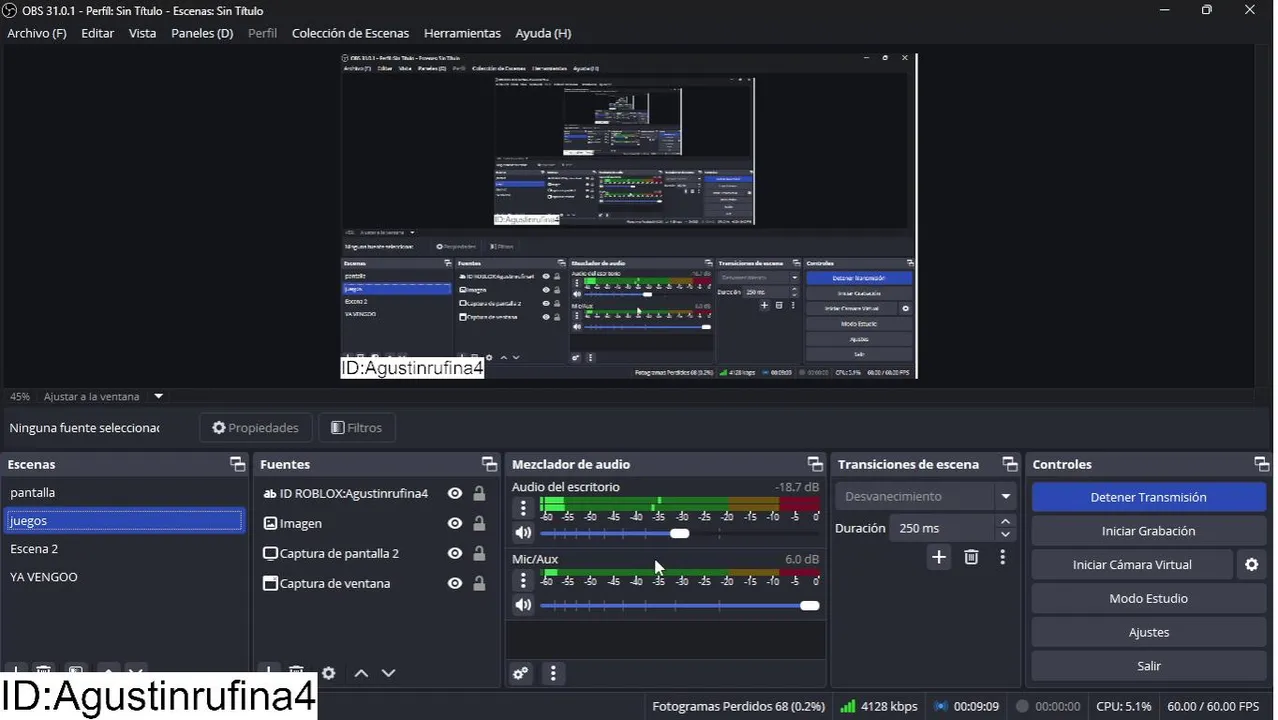Hide the Imagen source
Screen dimensions: 1278x720
(455, 523)
